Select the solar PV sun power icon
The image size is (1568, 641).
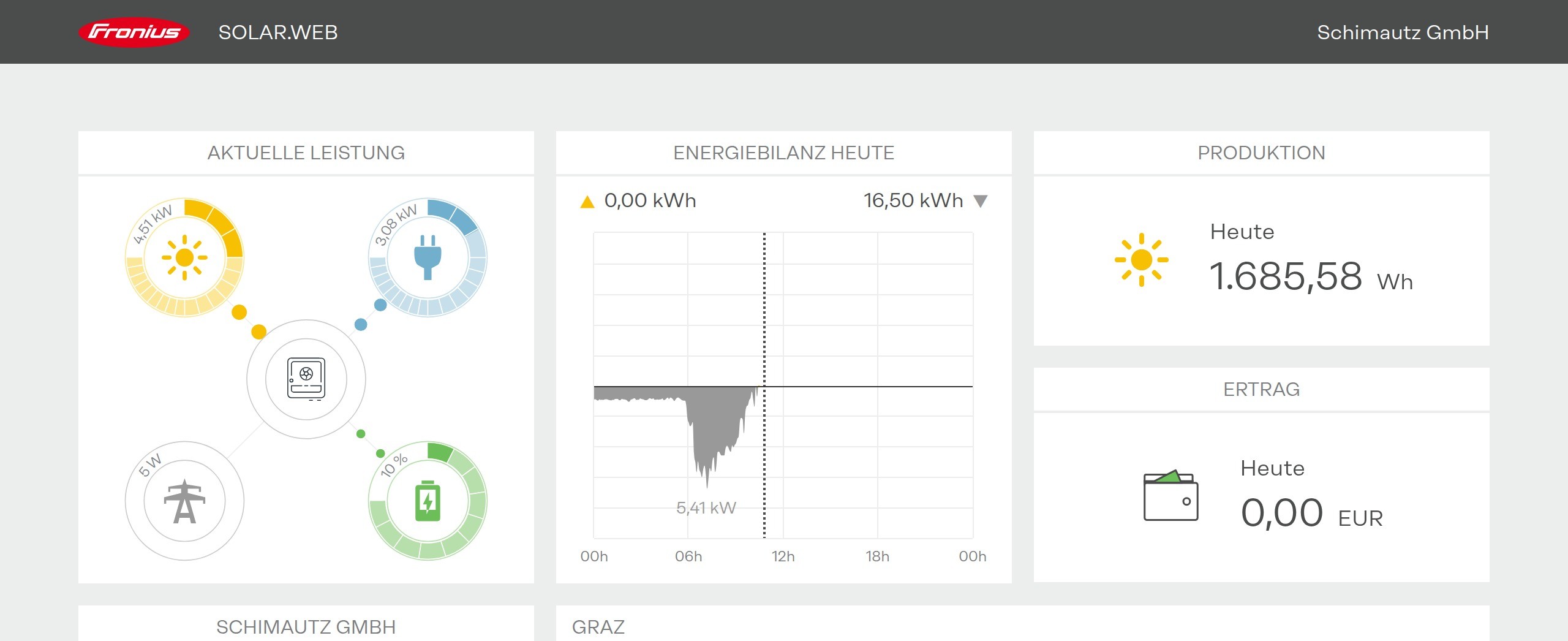(184, 257)
